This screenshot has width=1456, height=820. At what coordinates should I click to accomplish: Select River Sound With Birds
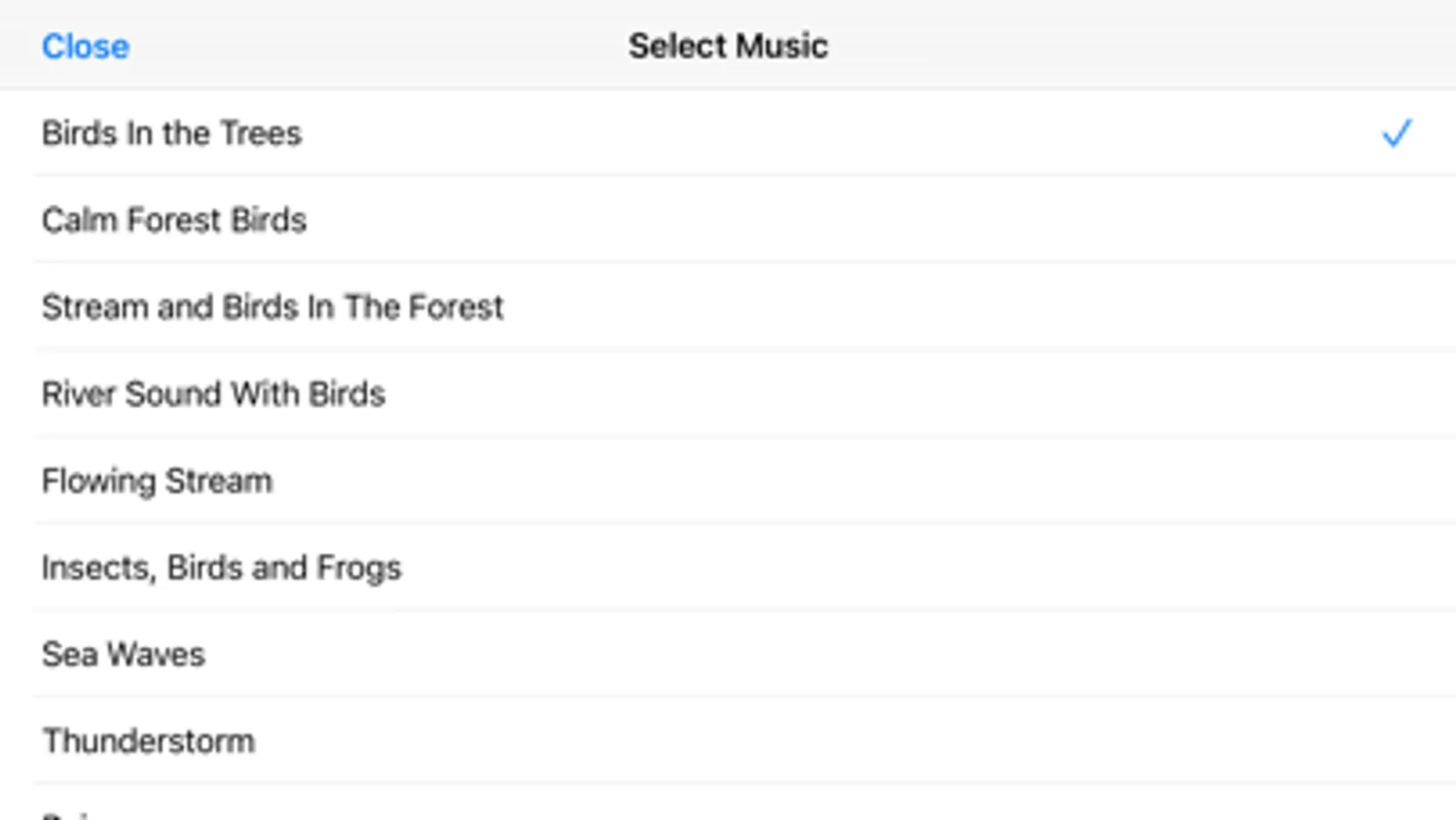pyautogui.click(x=213, y=394)
